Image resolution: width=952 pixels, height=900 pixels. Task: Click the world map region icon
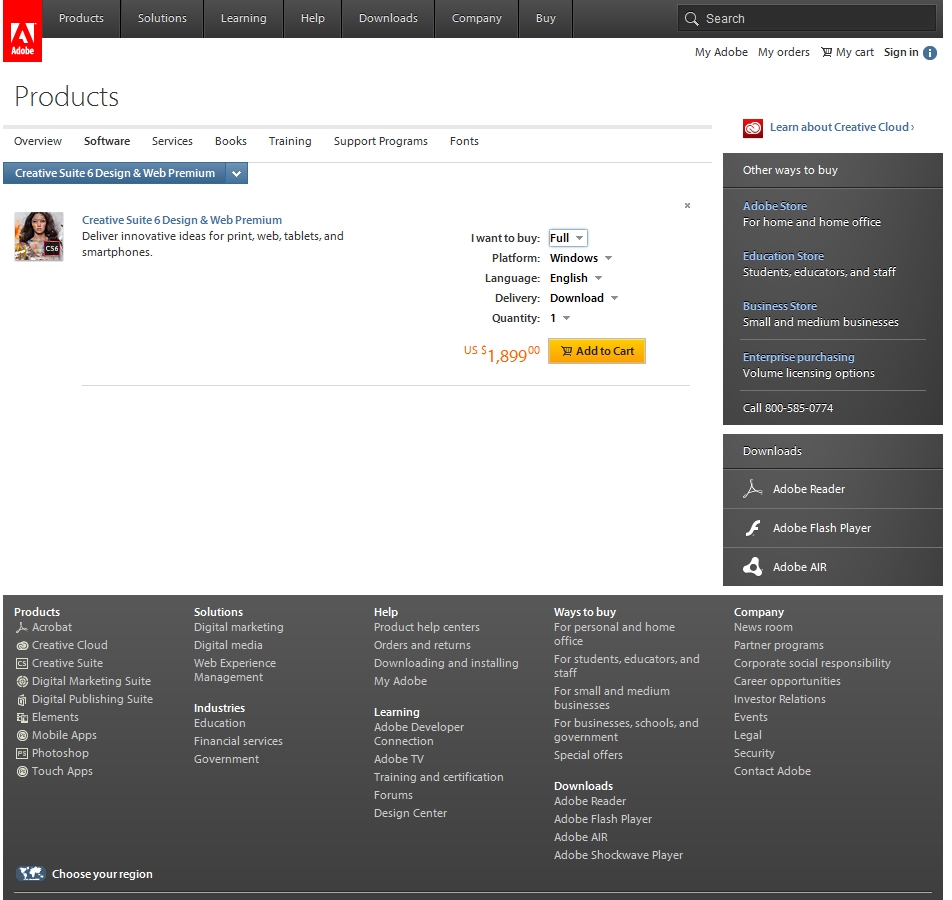(30, 873)
